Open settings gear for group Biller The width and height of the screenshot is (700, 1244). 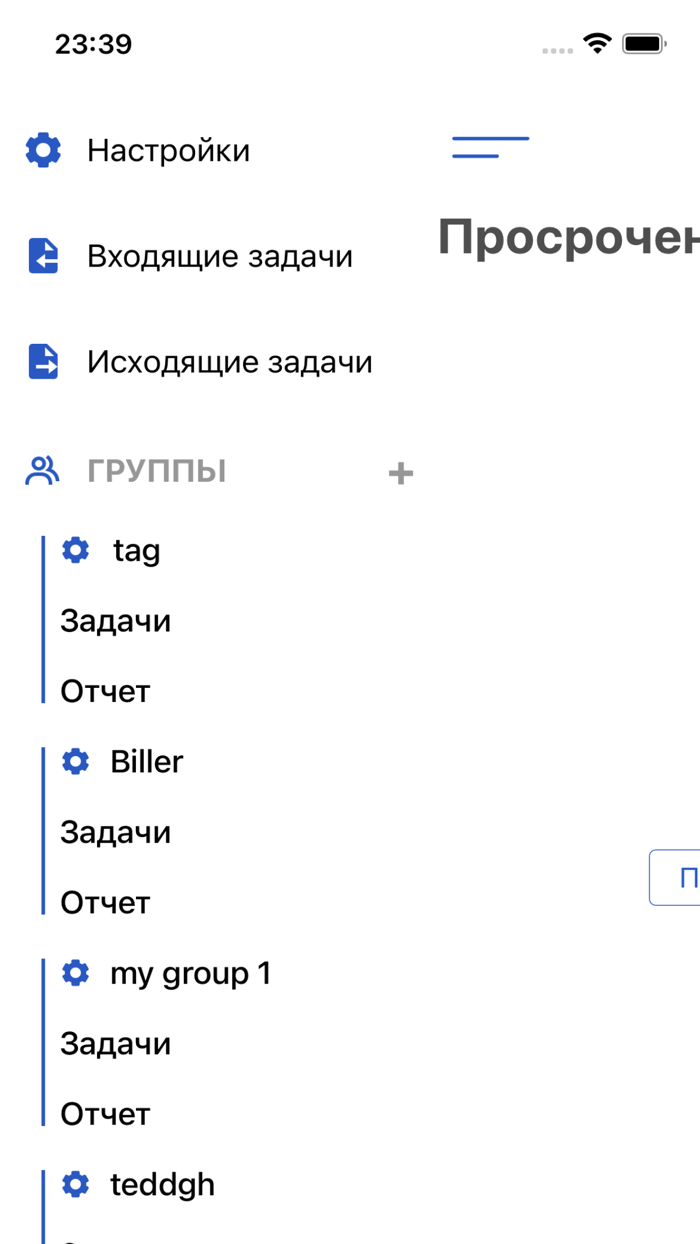75,761
